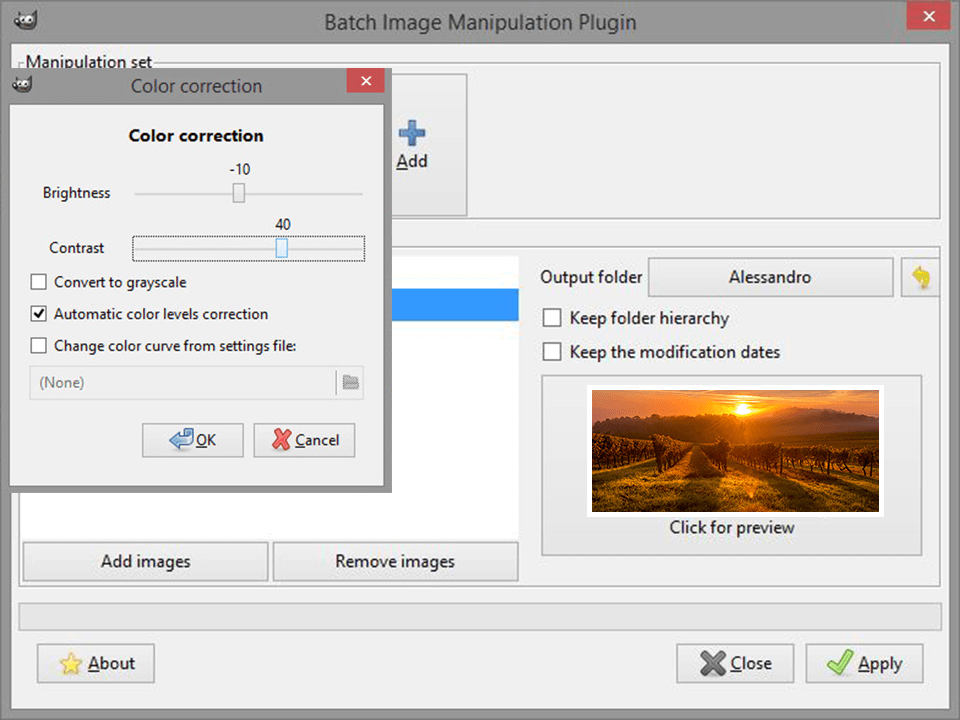Check Change color curve from settings file
Screen dimensions: 960x720
(x=38, y=345)
